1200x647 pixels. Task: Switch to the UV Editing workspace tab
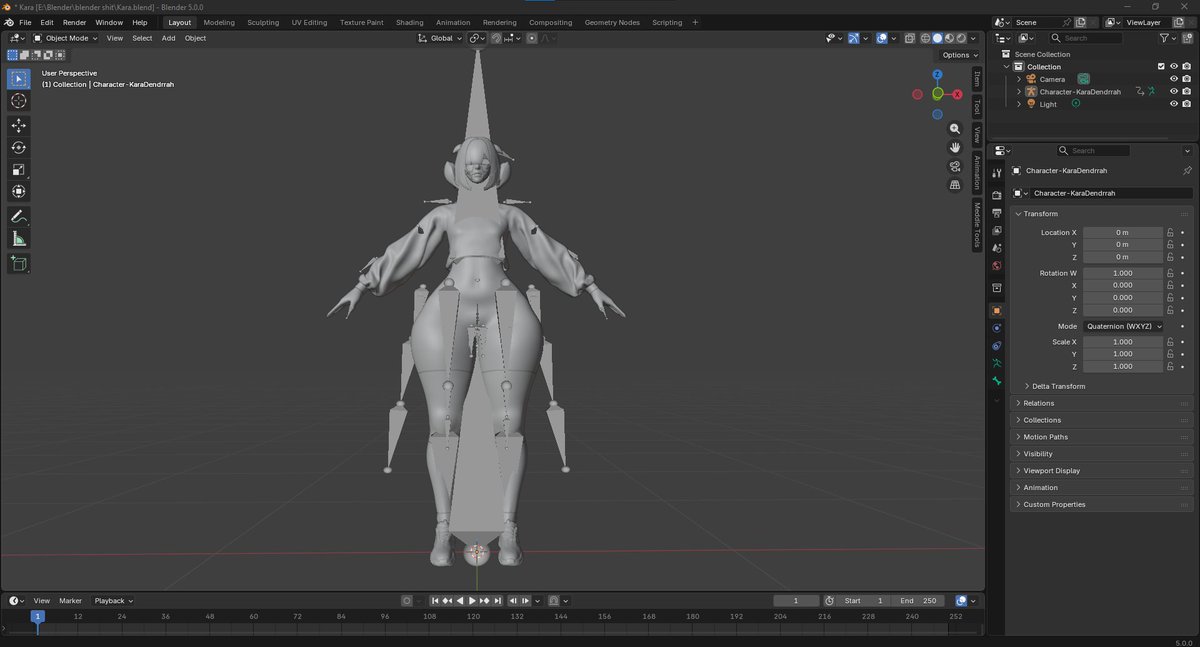[x=309, y=22]
